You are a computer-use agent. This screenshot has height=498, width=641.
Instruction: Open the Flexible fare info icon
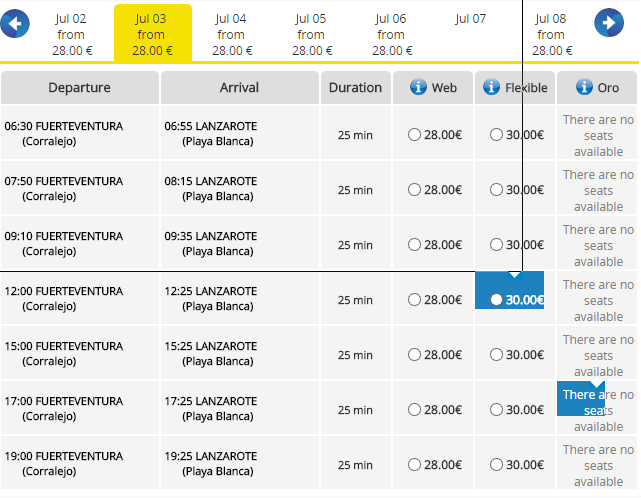tap(491, 87)
